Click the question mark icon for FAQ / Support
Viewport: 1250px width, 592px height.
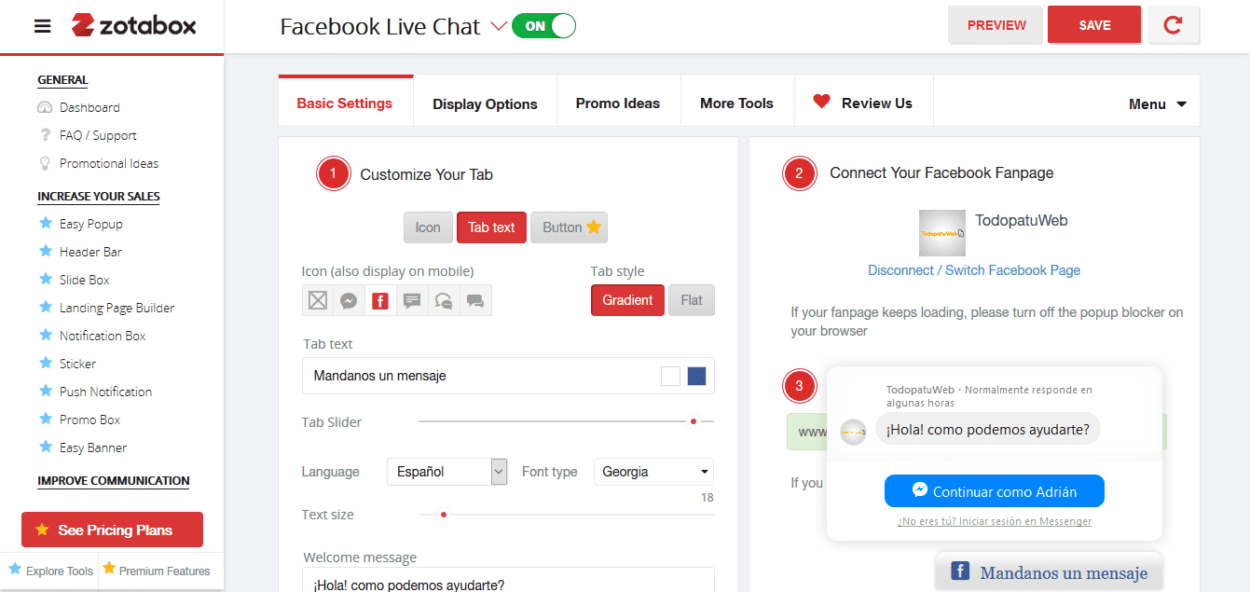point(45,135)
